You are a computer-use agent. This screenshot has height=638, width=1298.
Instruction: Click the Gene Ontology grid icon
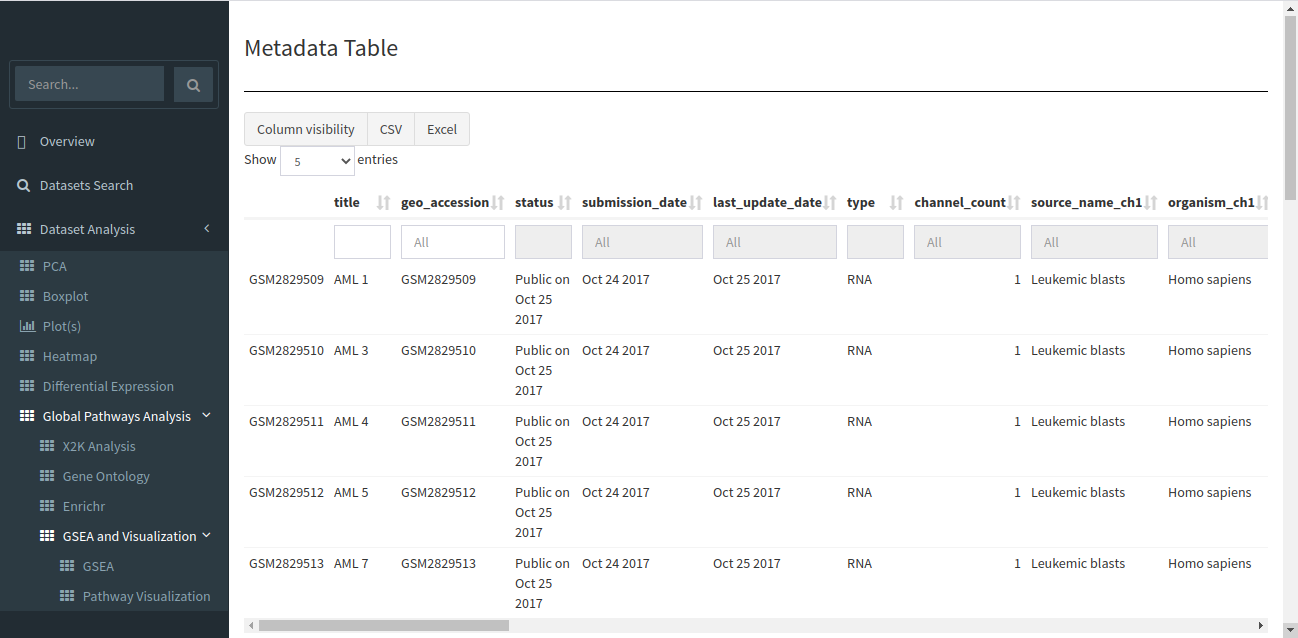click(x=47, y=477)
